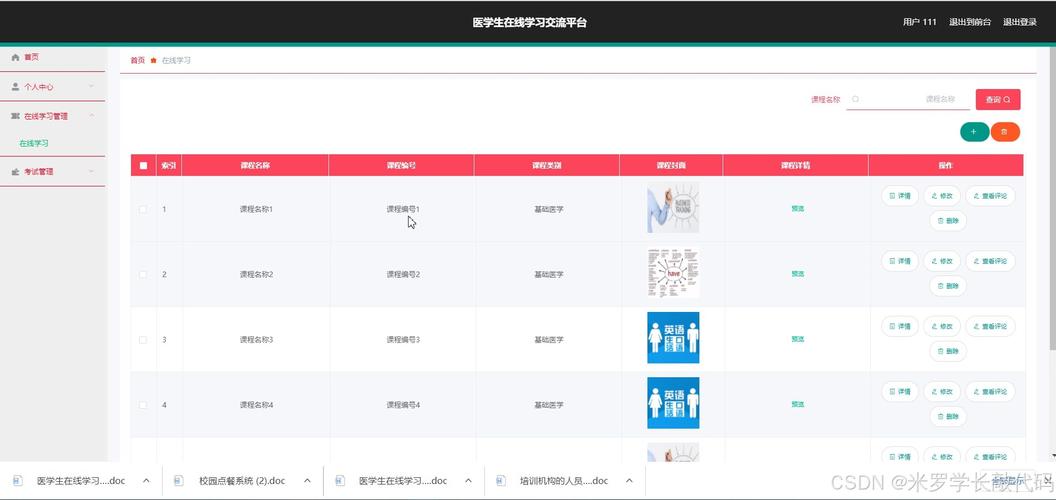Viewport: 1056px width, 500px height.
Task: Click 删除 button for 课程名称4
Action: click(x=948, y=417)
